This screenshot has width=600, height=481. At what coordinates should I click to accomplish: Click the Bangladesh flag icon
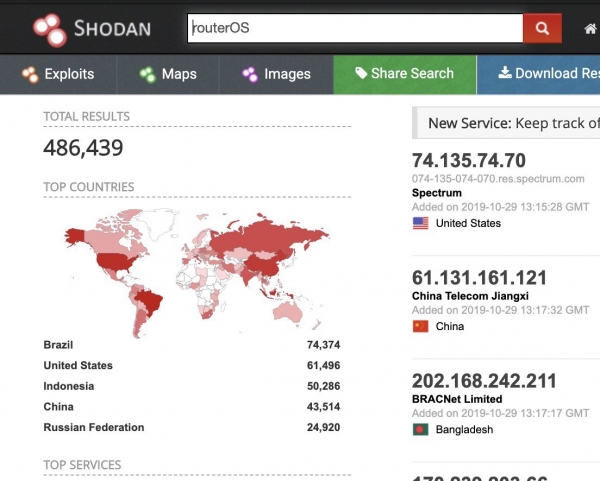[x=420, y=429]
